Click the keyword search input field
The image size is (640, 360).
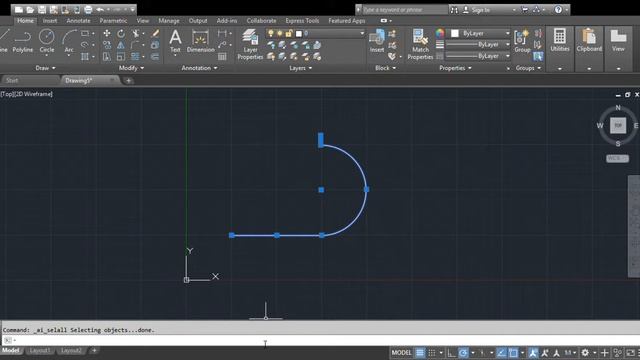pos(404,10)
